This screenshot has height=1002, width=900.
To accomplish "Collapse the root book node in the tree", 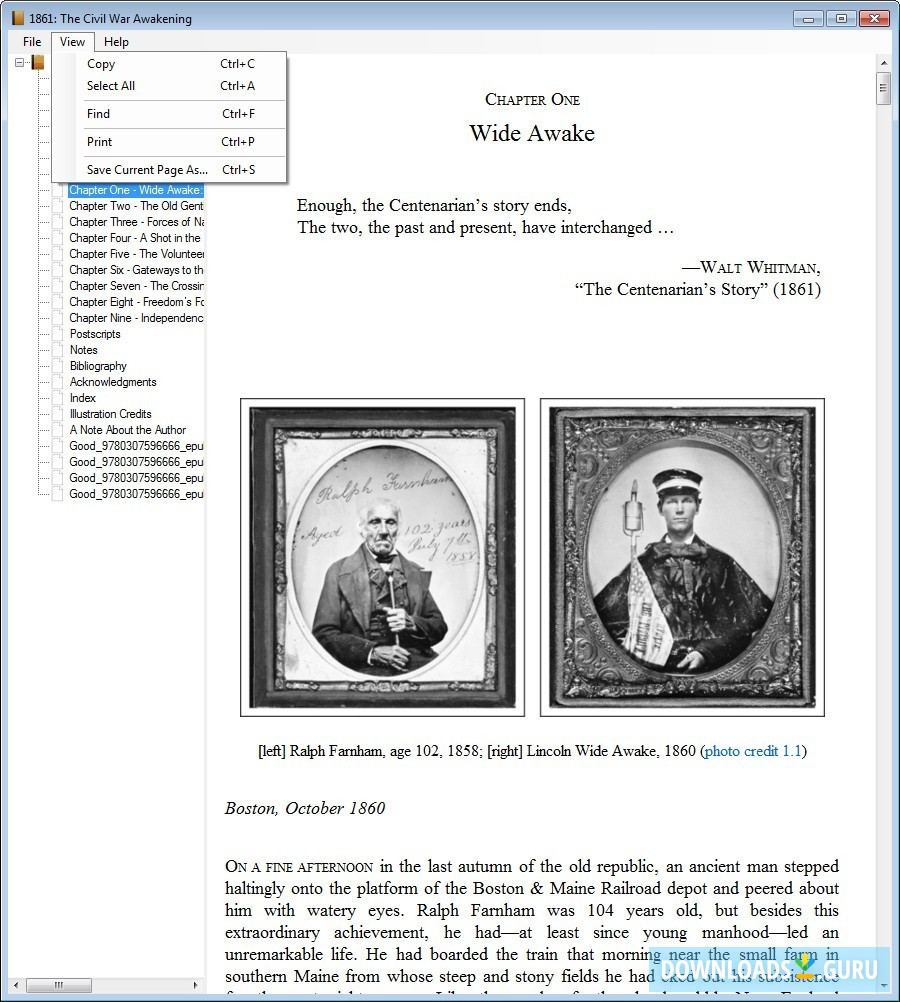I will pyautogui.click(x=19, y=61).
